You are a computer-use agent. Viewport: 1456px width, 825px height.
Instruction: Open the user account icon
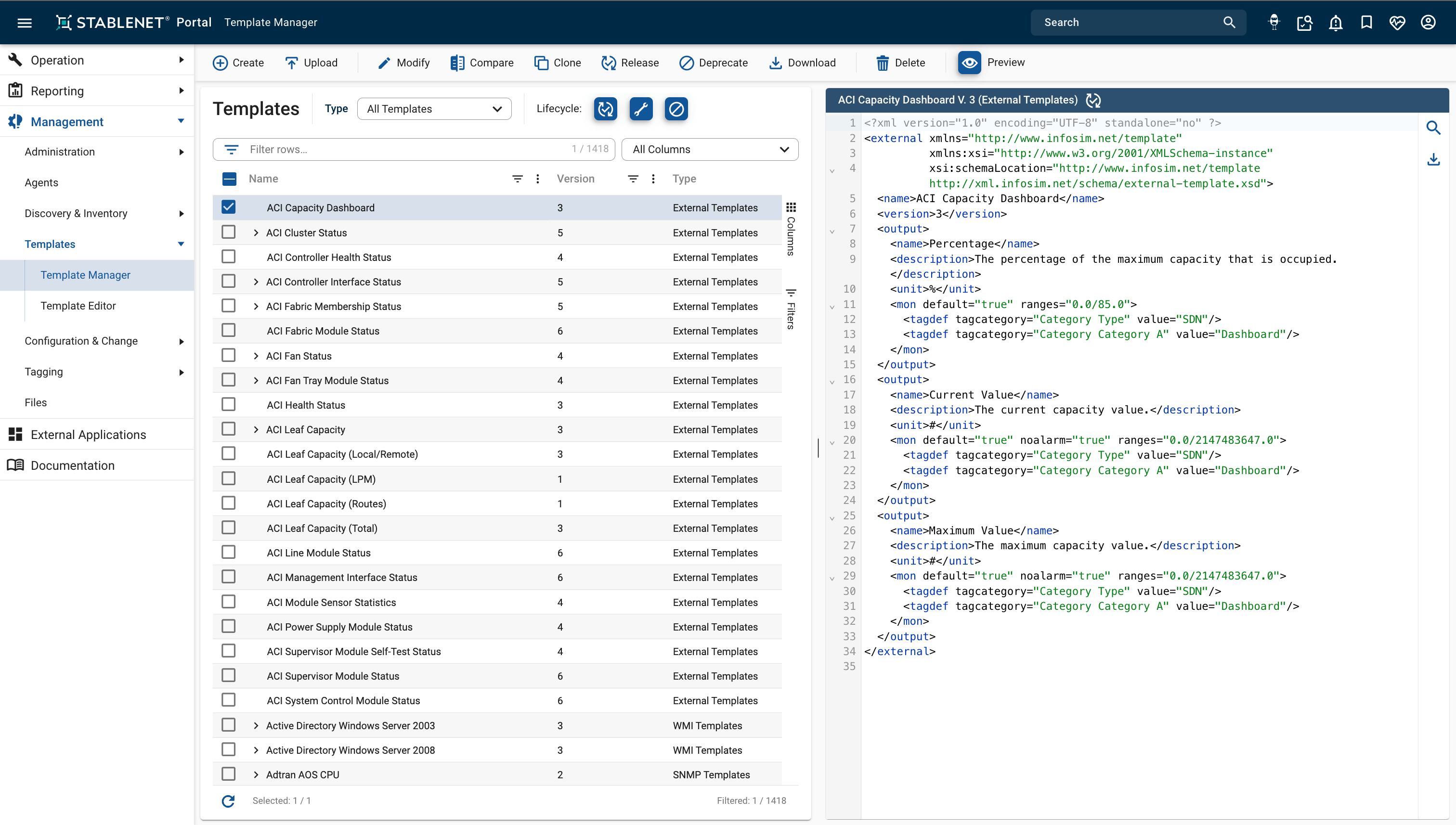[1428, 23]
